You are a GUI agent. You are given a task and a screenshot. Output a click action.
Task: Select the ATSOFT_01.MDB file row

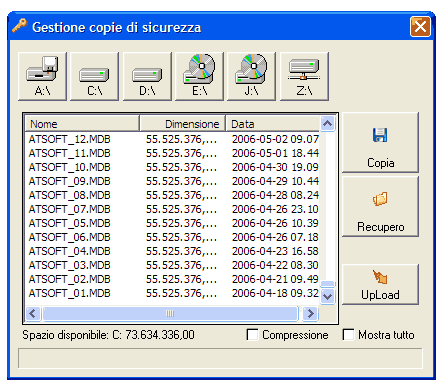[x=172, y=293]
